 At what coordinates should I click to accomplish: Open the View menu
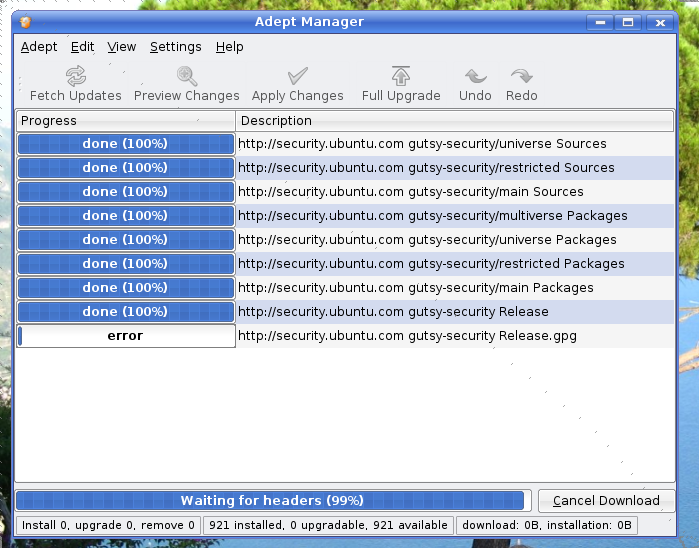pos(122,47)
